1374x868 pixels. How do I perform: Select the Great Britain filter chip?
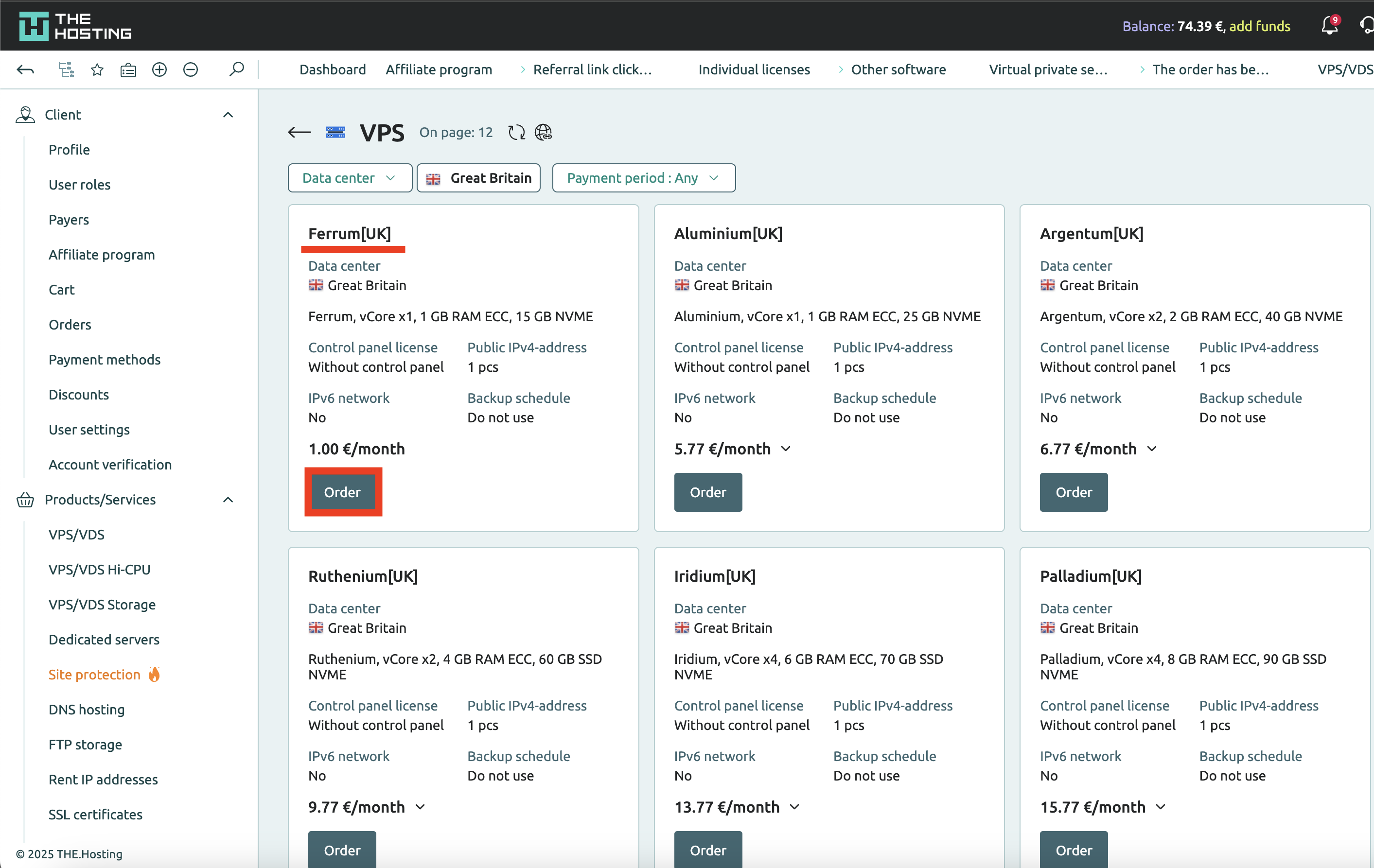[x=478, y=178]
